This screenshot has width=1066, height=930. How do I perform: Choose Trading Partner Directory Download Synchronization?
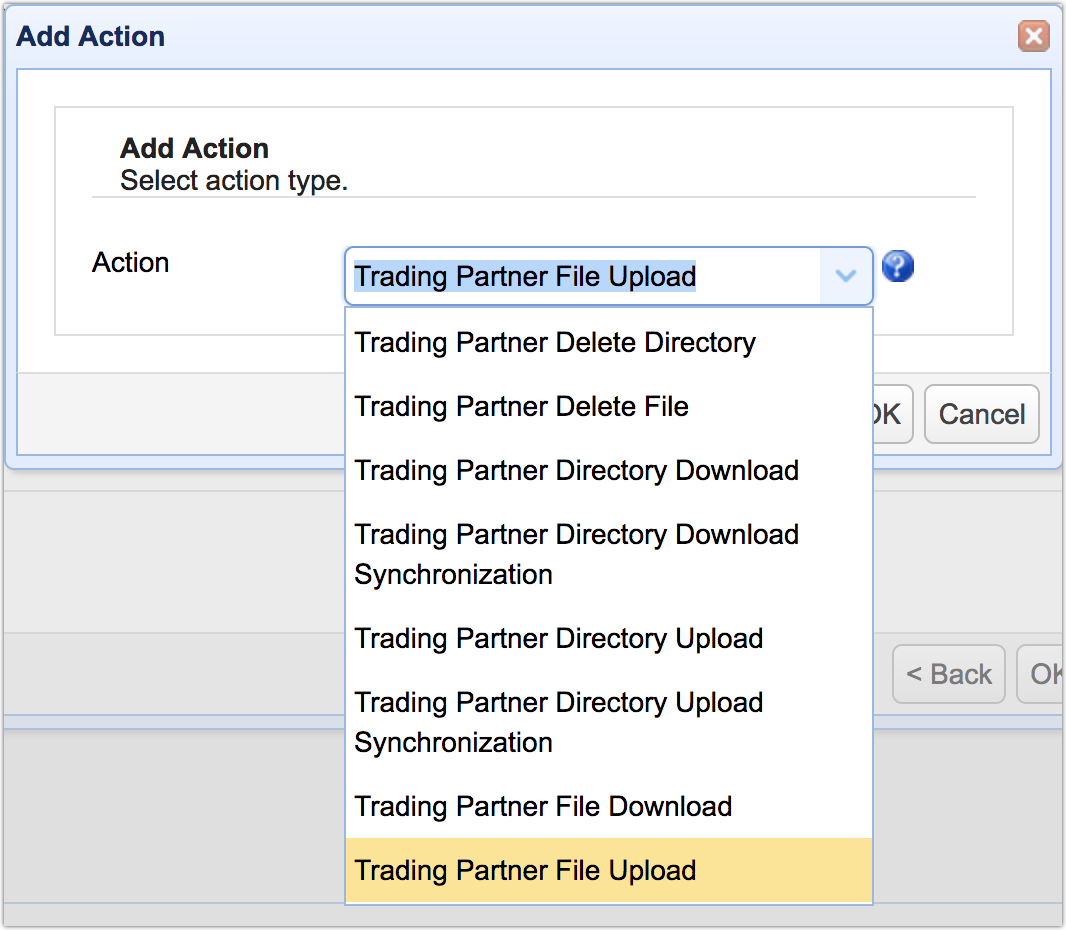pyautogui.click(x=609, y=554)
